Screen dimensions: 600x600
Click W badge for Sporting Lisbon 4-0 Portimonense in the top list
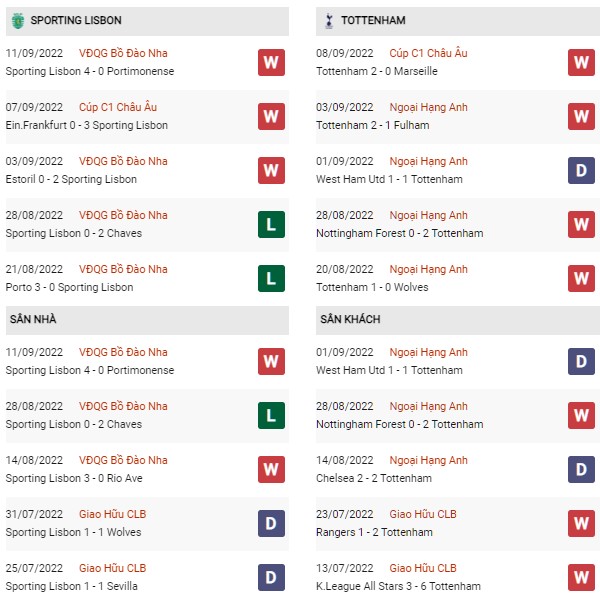point(271,62)
